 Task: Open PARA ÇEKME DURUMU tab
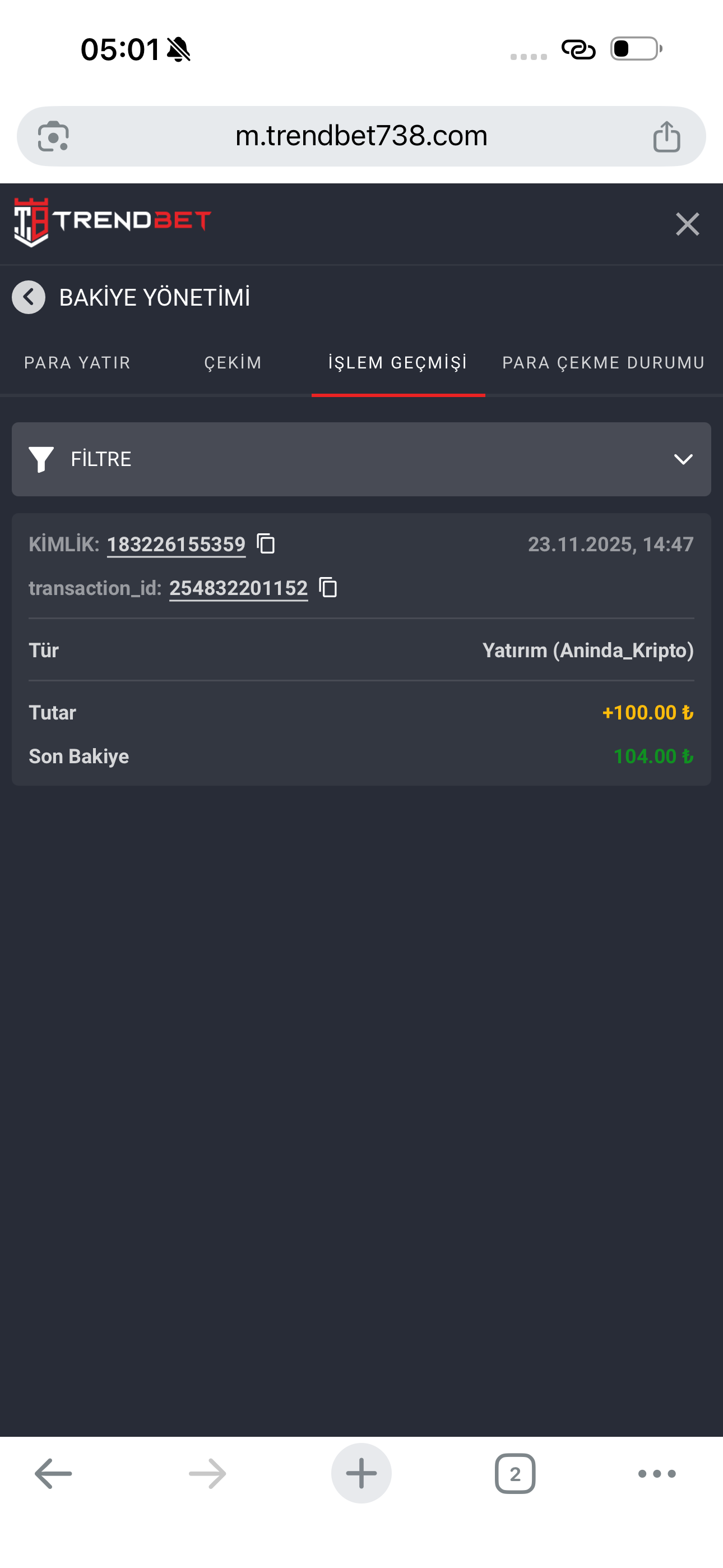[x=604, y=363]
